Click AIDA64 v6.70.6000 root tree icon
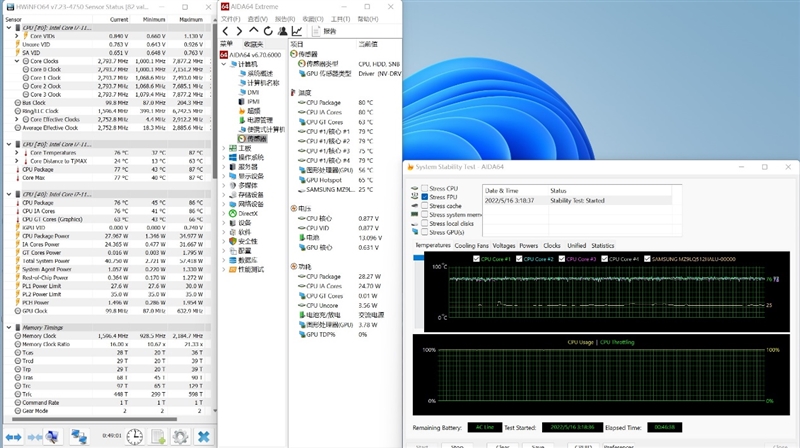800x448 pixels. point(224,55)
